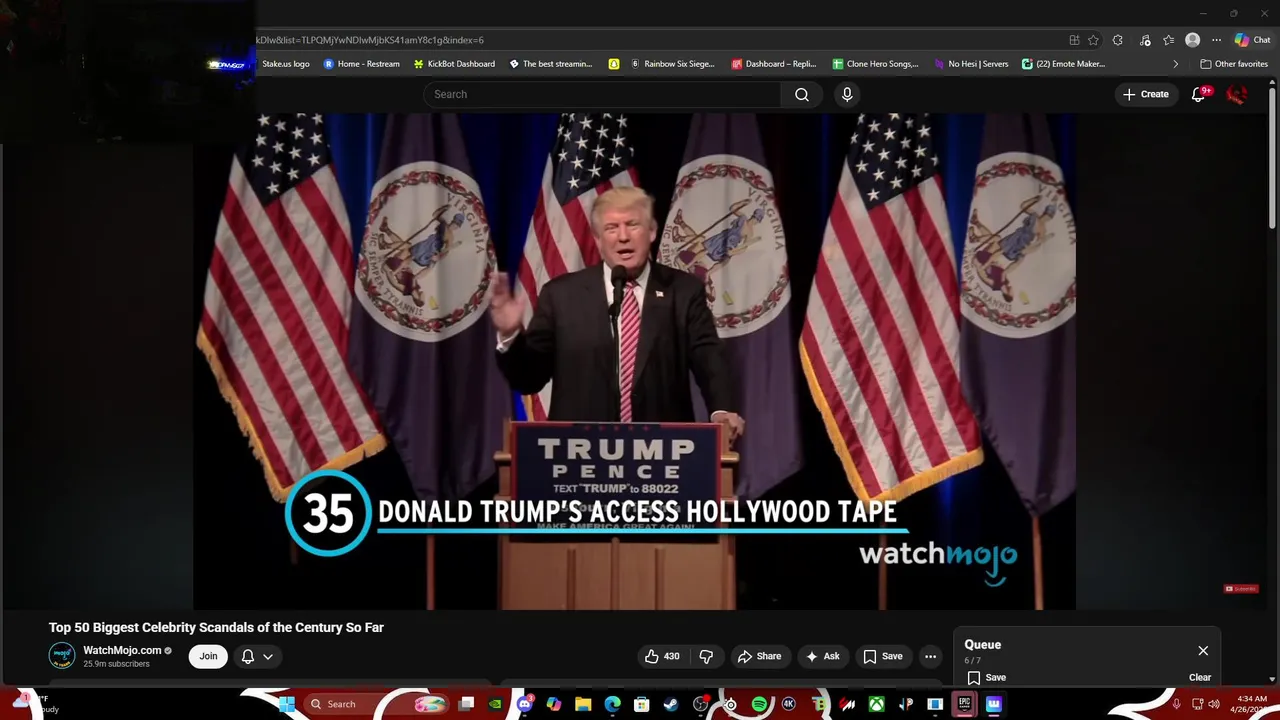Viewport: 1280px width, 720px height.
Task: Click WatchMojo.com channel name
Action: [x=122, y=650]
